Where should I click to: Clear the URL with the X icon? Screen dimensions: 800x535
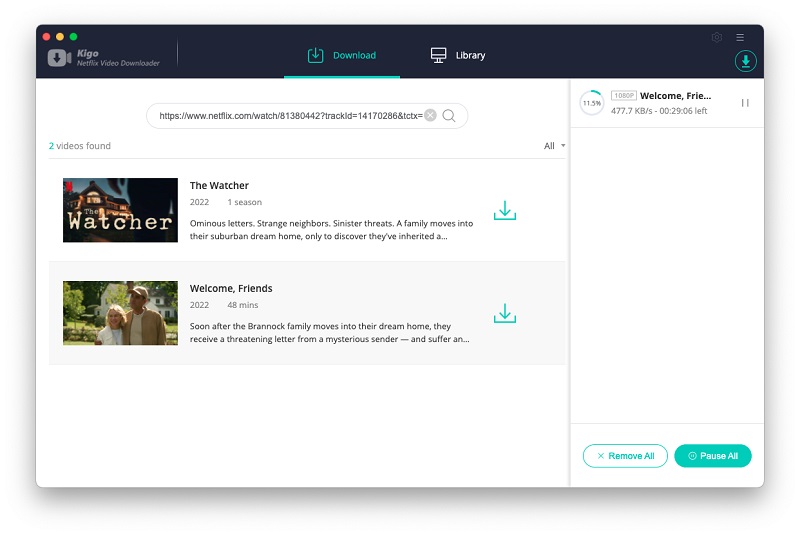click(431, 115)
